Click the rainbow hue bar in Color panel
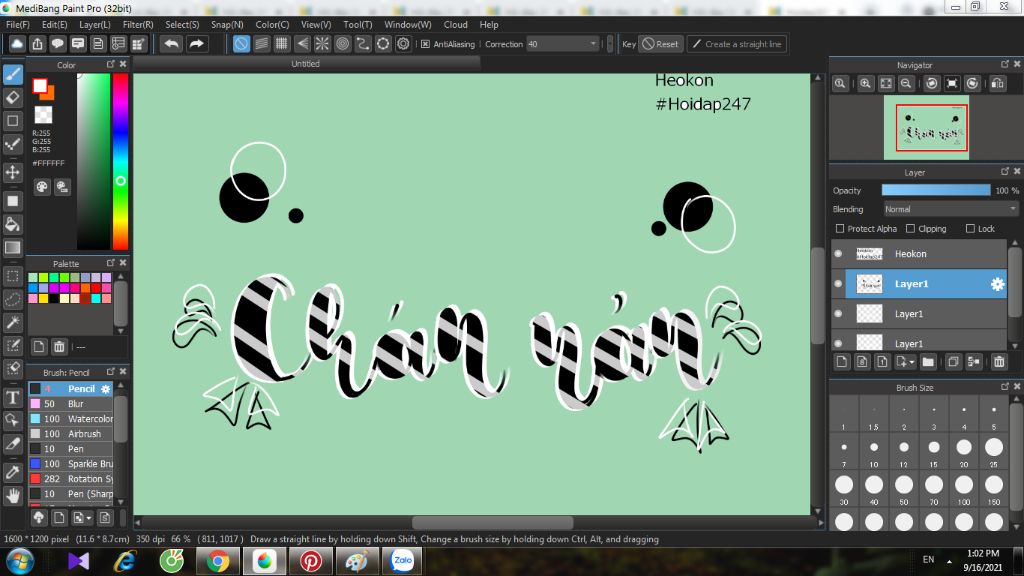Viewport: 1024px width, 576px height. (120, 161)
